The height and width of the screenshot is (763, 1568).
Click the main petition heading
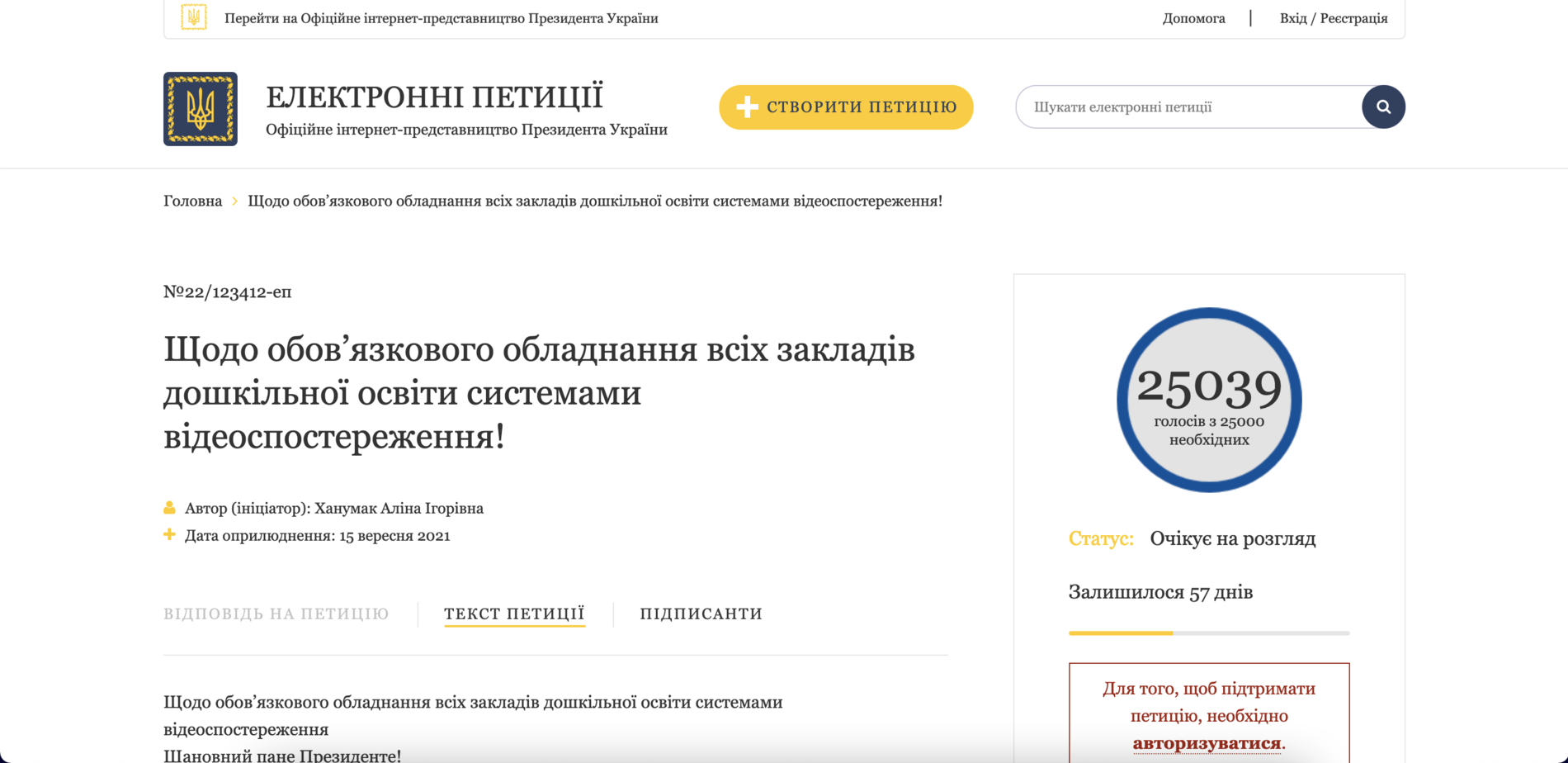point(539,393)
